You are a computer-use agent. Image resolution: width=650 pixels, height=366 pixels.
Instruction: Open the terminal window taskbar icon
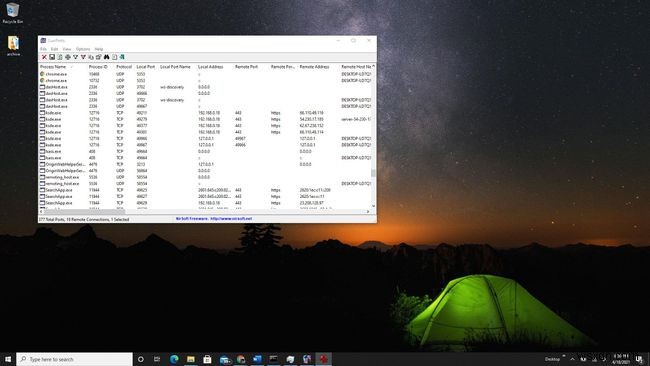coord(274,359)
